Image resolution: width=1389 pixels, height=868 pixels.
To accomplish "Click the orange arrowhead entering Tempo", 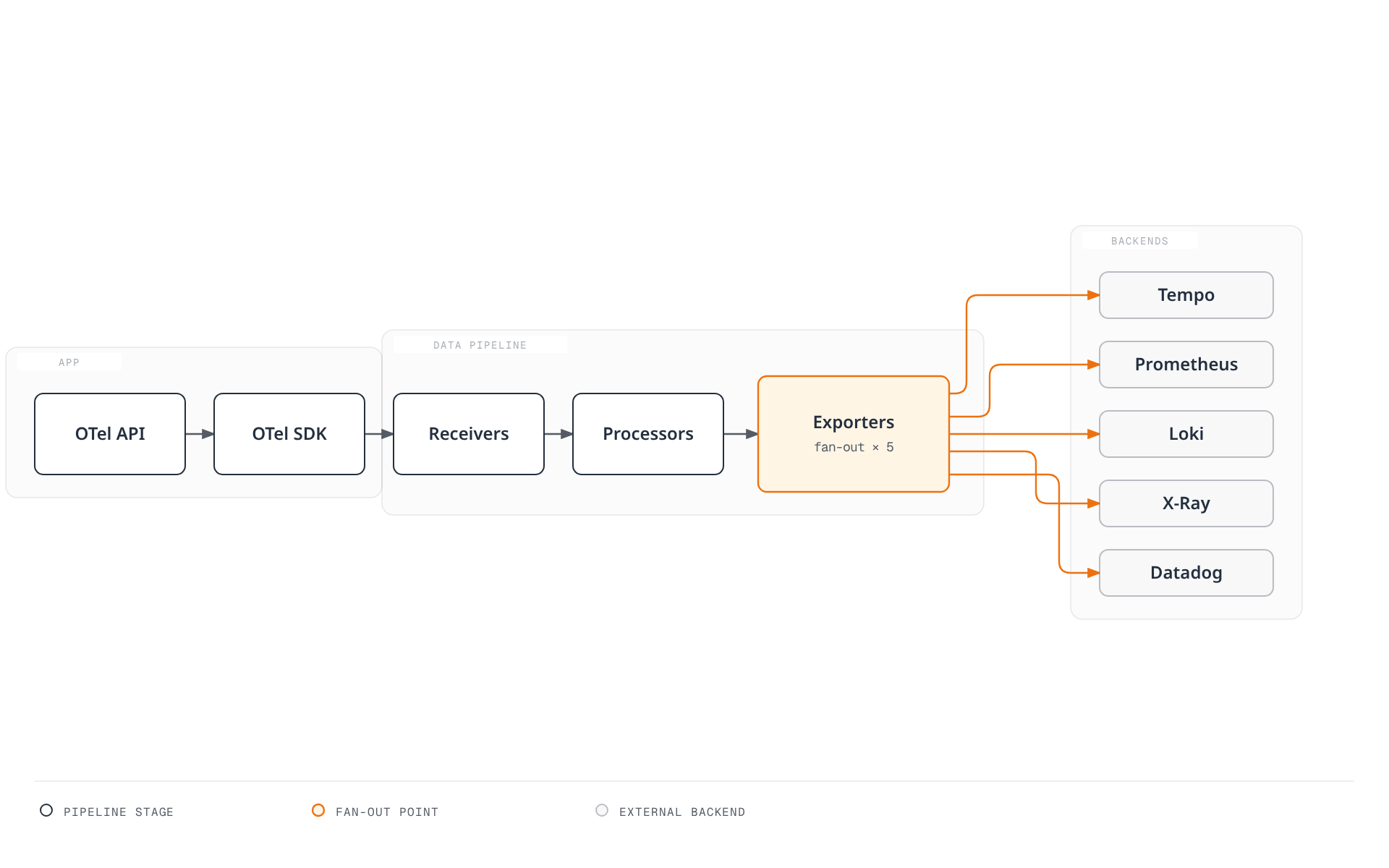I will tap(1093, 295).
